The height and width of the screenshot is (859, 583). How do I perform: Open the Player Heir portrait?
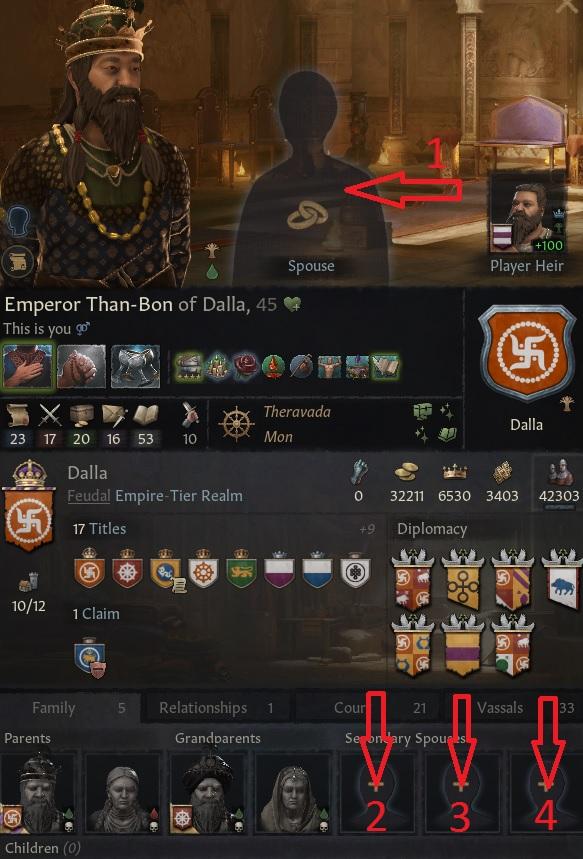point(526,217)
